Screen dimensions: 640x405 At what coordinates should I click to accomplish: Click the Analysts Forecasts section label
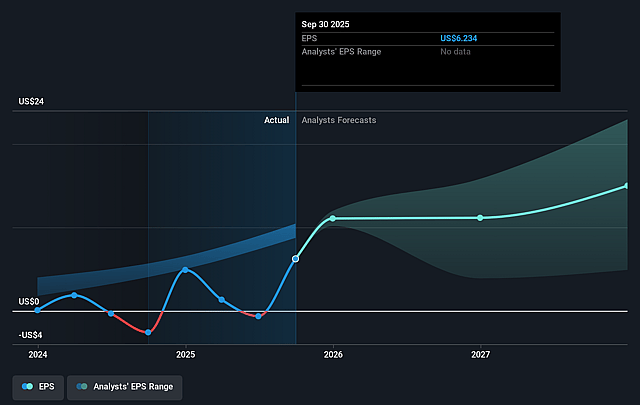pyautogui.click(x=339, y=120)
